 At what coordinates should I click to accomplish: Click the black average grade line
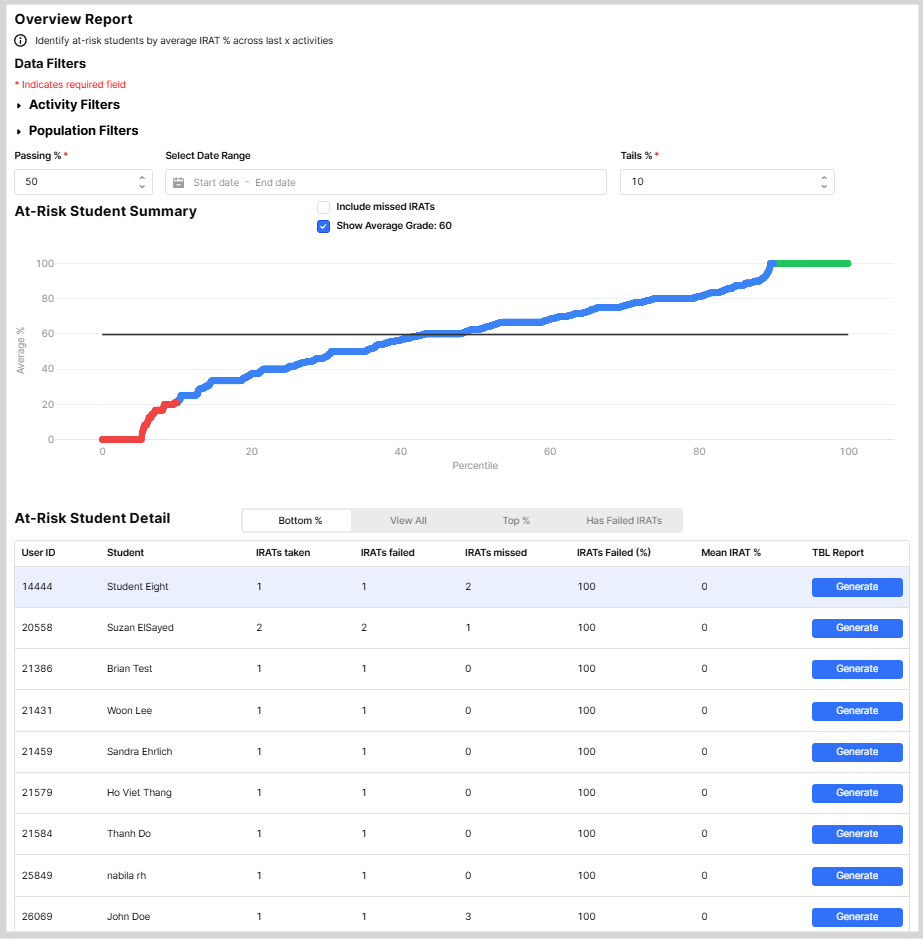coord(475,335)
